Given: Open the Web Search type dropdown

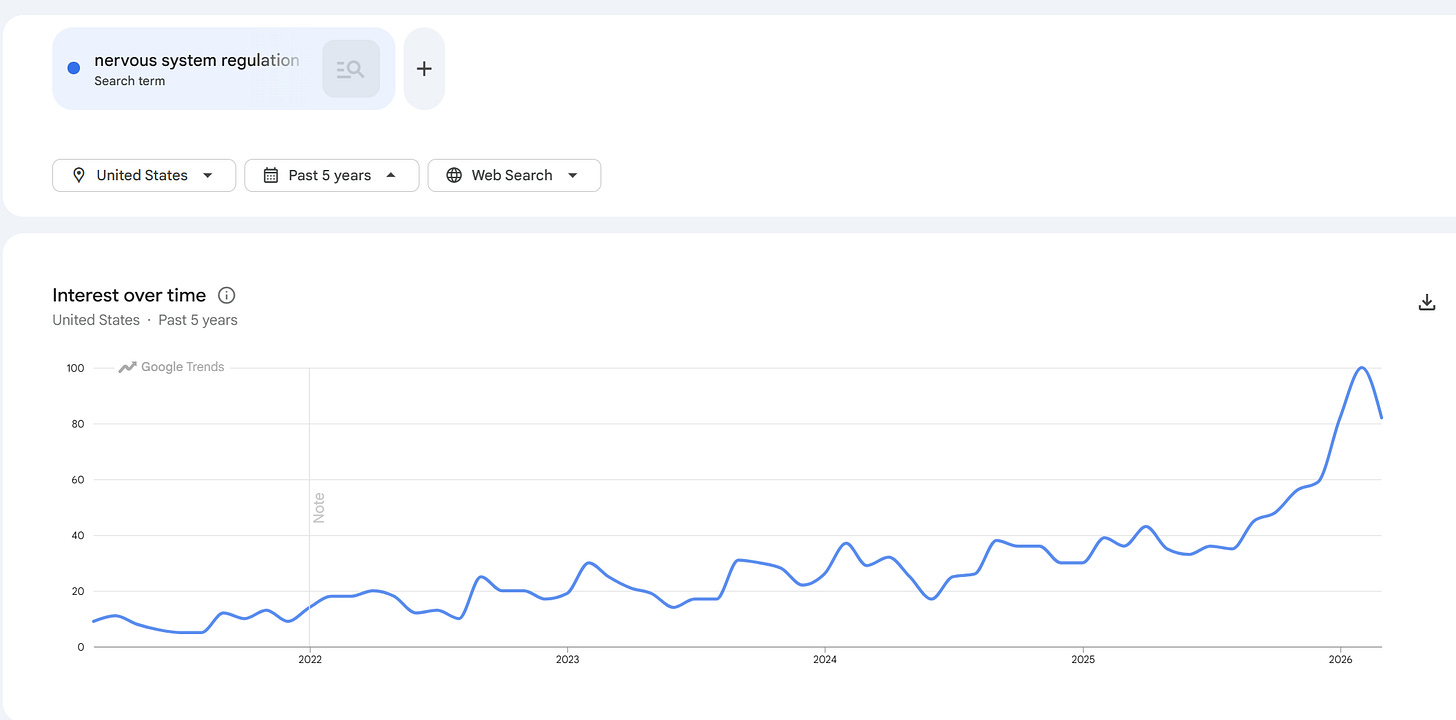Looking at the screenshot, I should click(x=514, y=175).
